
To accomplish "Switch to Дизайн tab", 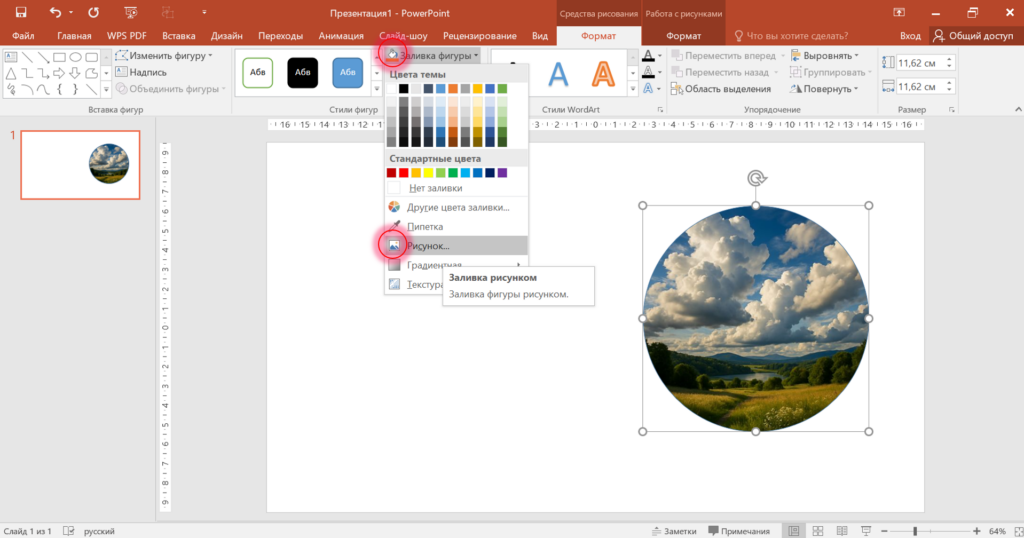I will [x=227, y=36].
